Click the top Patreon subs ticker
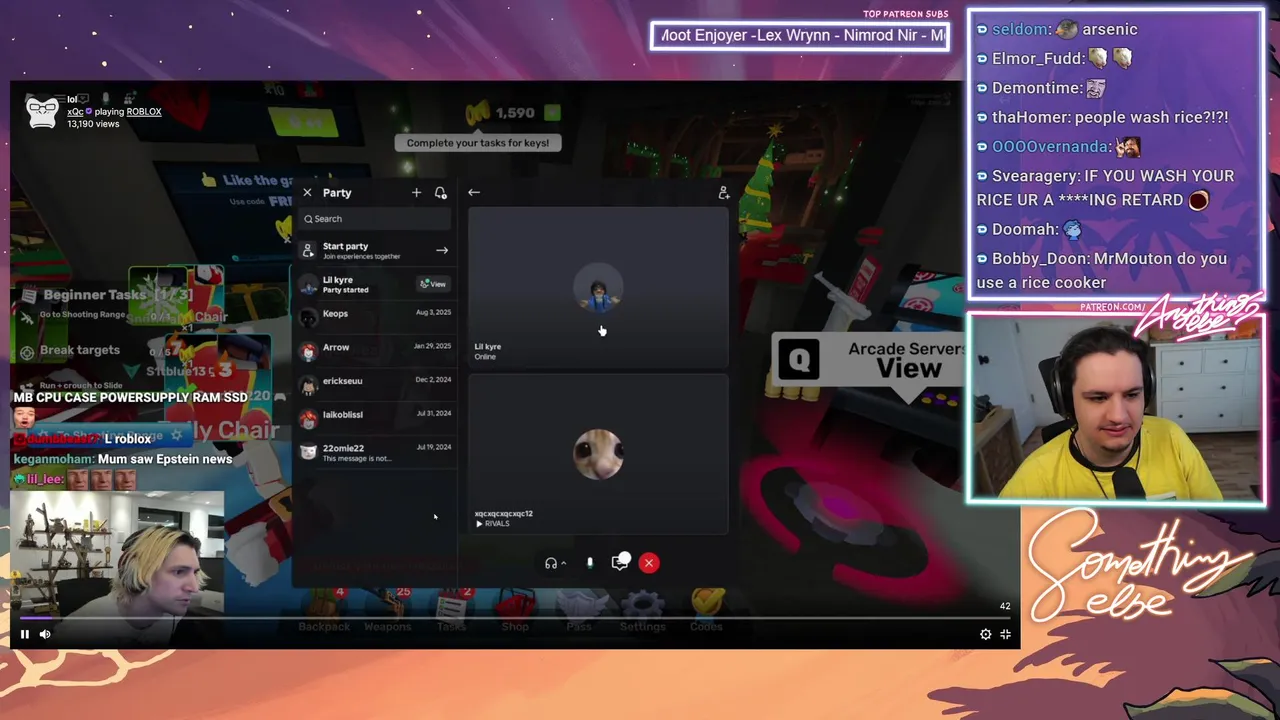 (800, 36)
